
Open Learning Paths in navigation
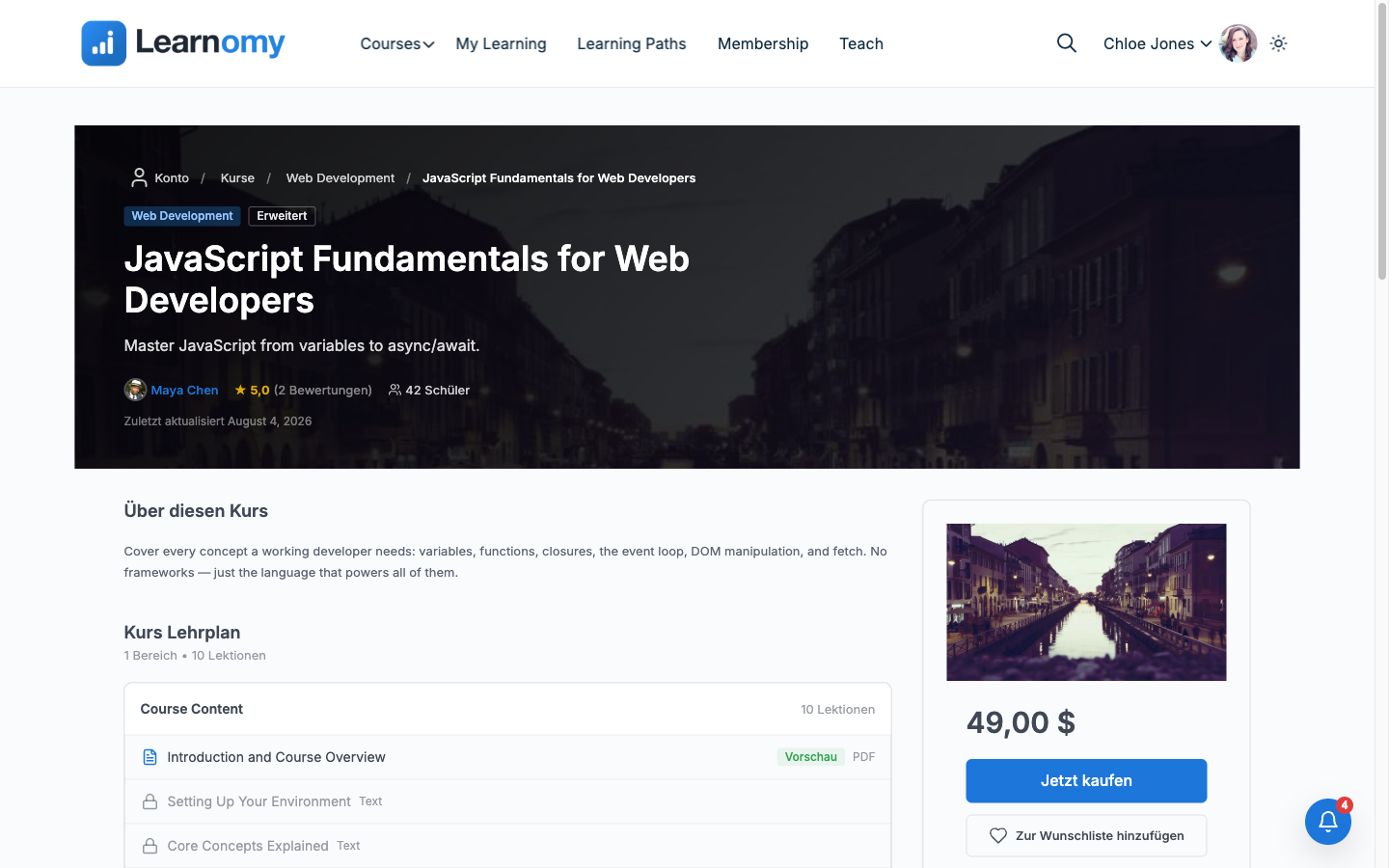point(632,43)
